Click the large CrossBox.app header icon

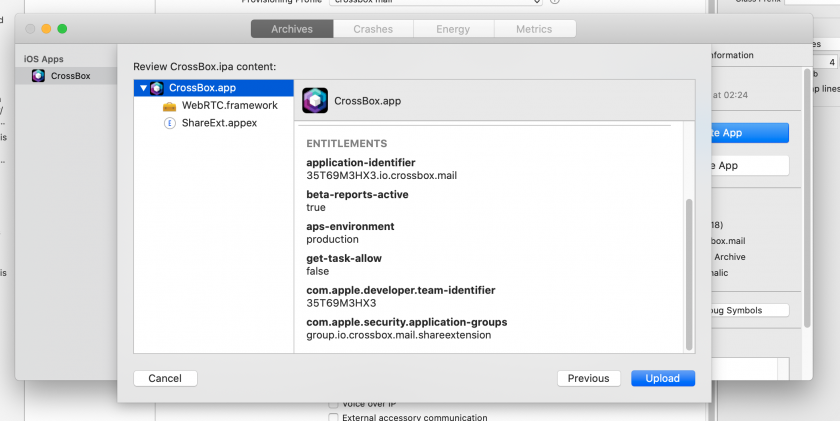tap(315, 101)
